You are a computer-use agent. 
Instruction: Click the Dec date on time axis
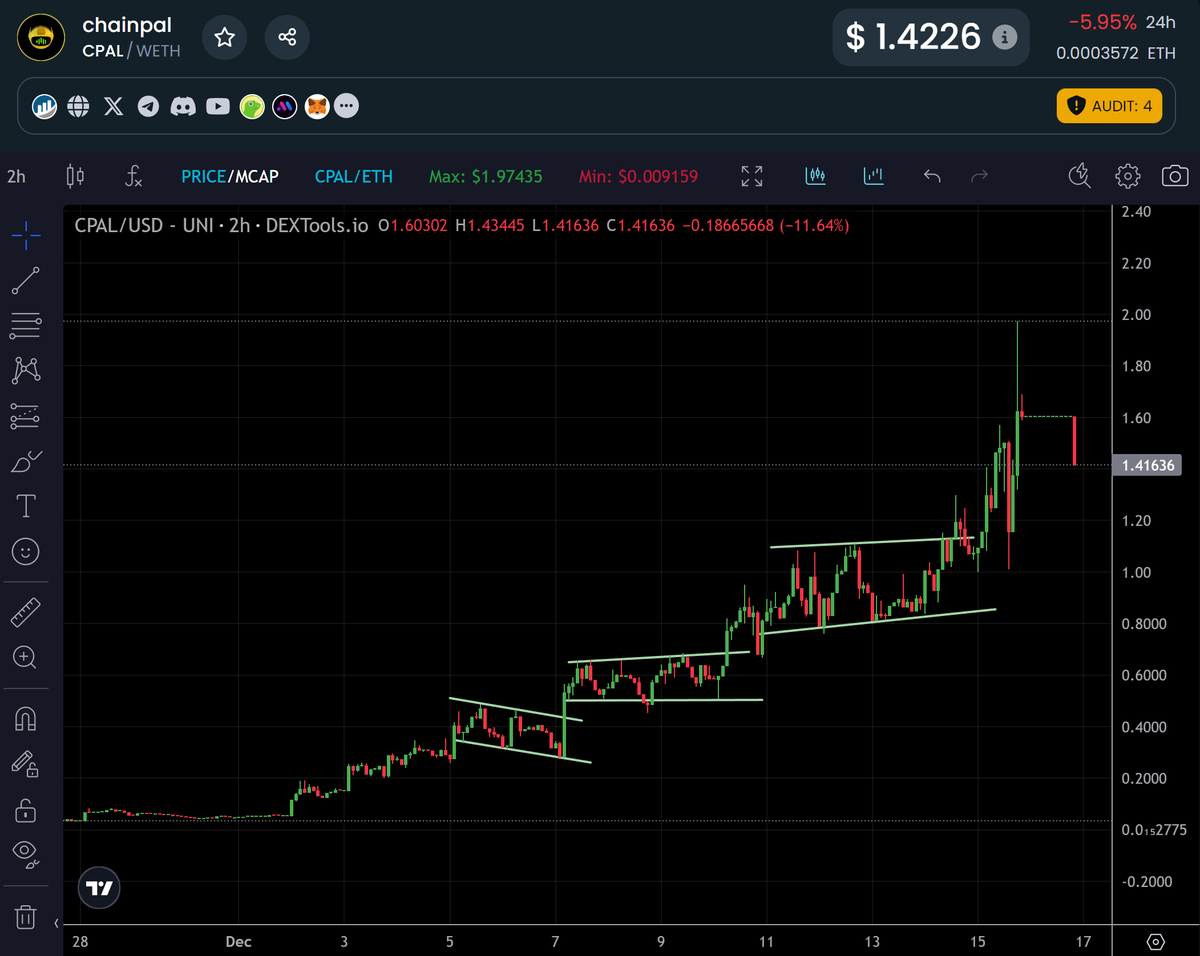click(x=238, y=941)
